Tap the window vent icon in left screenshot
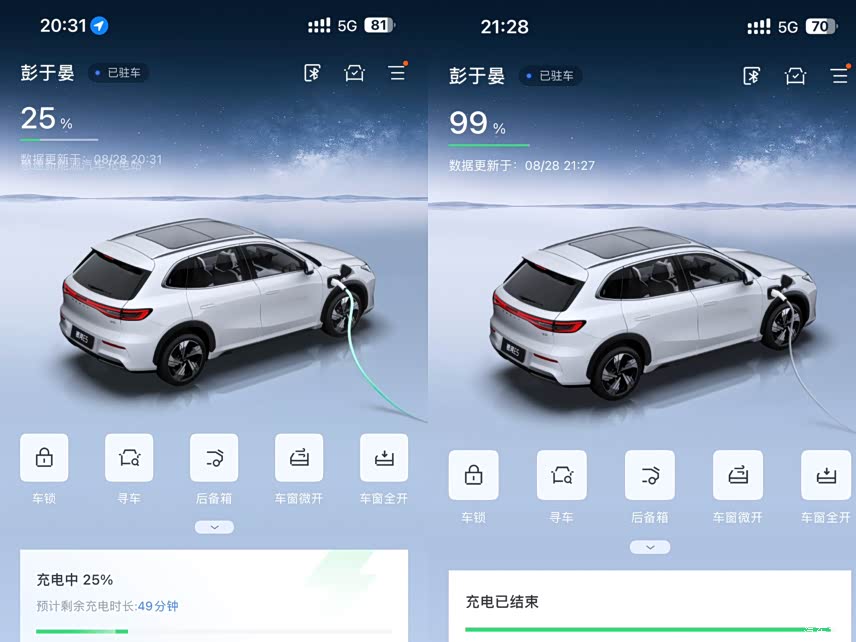Viewport: 856px width, 642px height. 299,457
